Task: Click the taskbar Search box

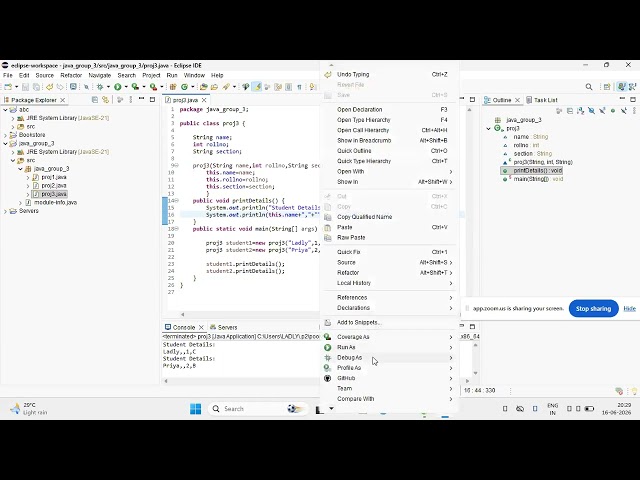Action: pos(259,409)
